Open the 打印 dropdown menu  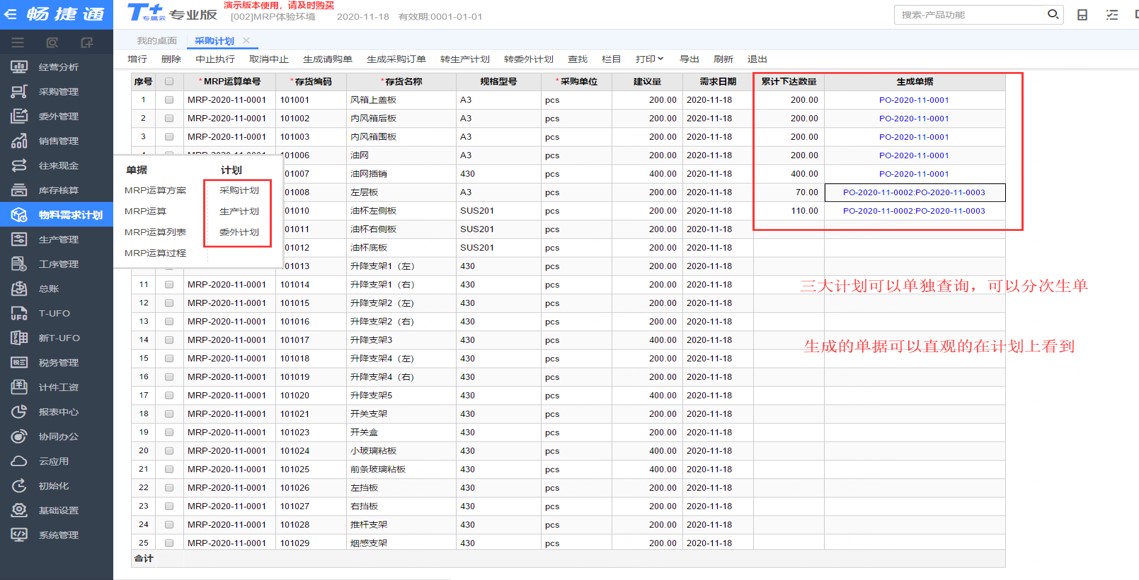pos(649,59)
